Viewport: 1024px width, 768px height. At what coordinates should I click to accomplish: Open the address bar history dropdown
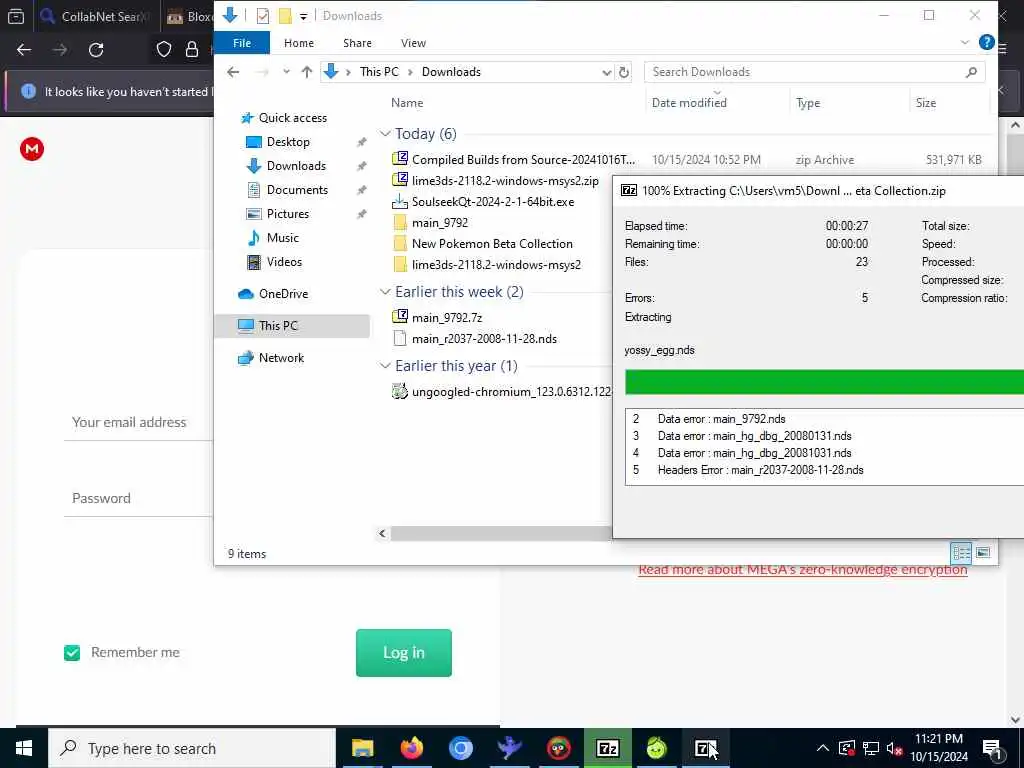coord(607,72)
